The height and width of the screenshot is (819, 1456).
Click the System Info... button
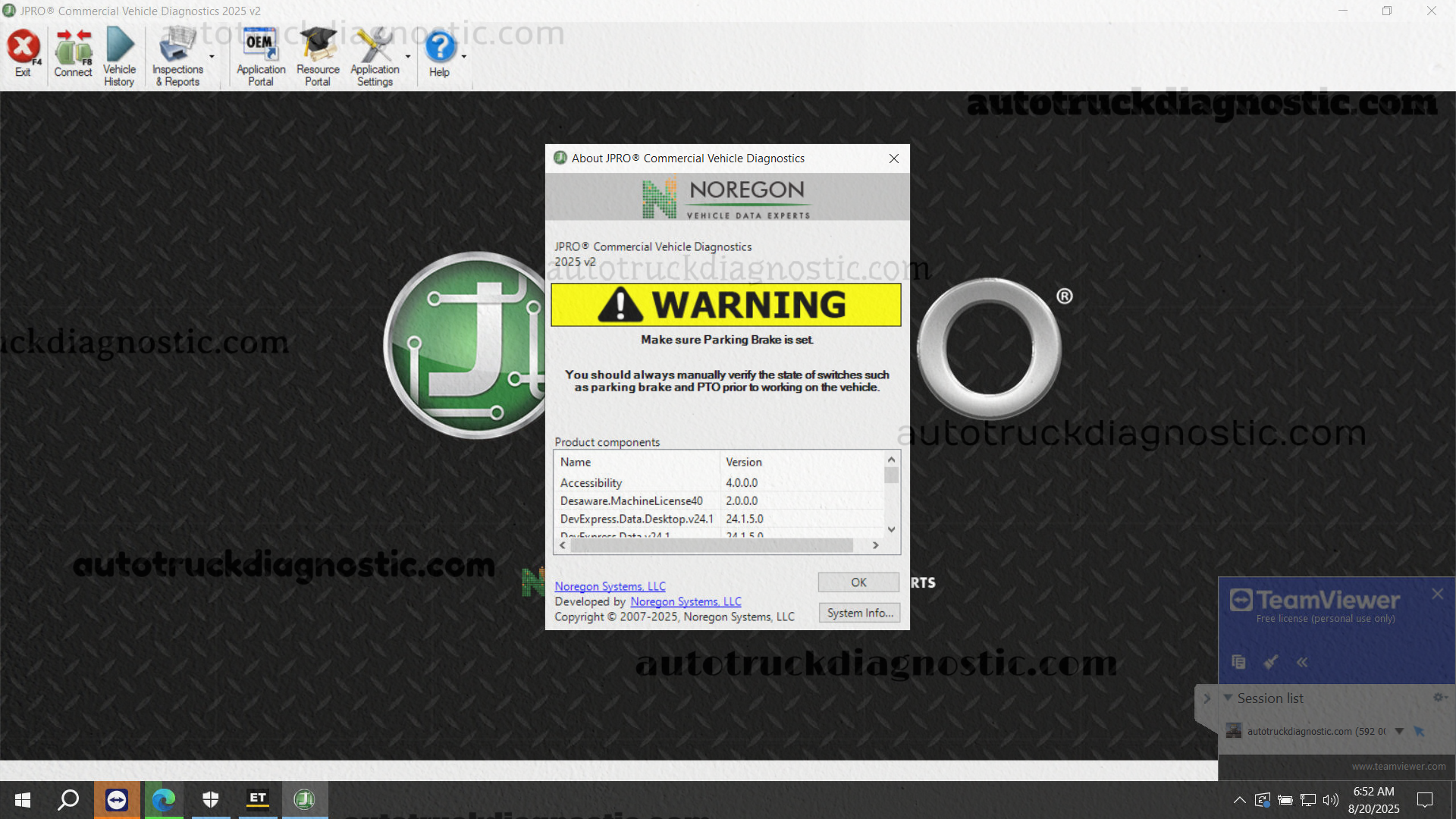[x=859, y=613]
